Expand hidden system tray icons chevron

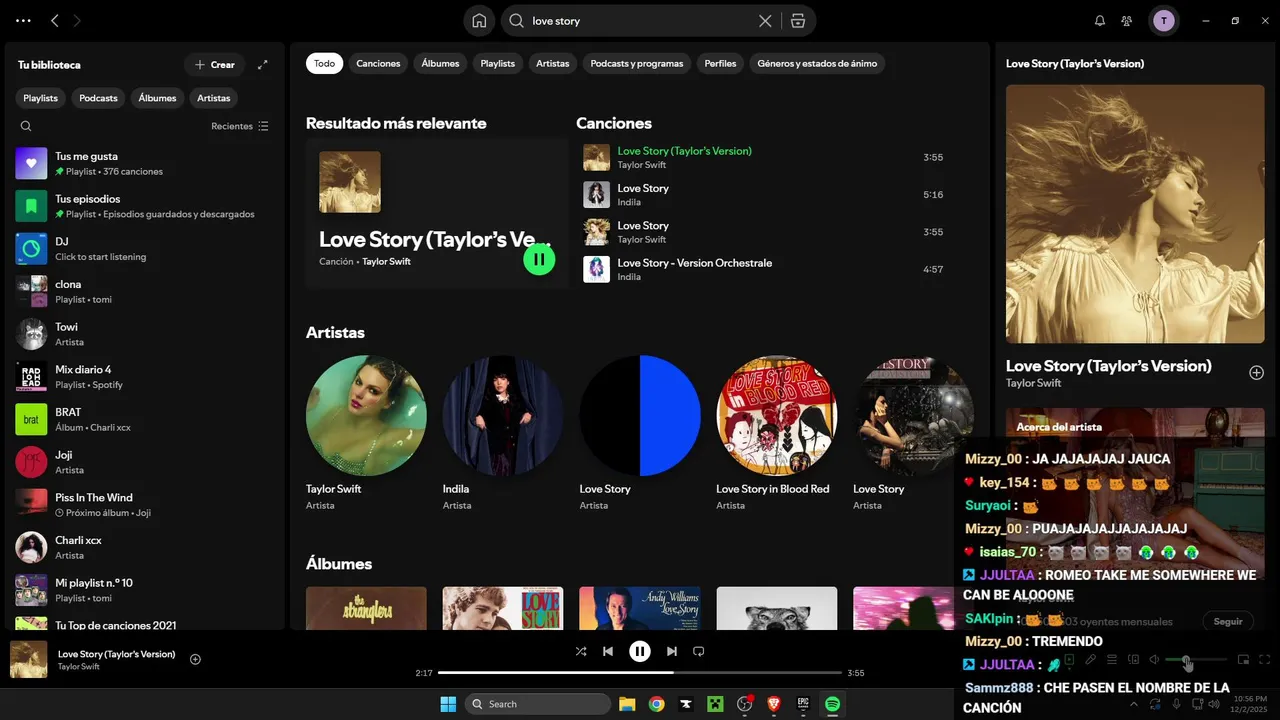point(1133,704)
